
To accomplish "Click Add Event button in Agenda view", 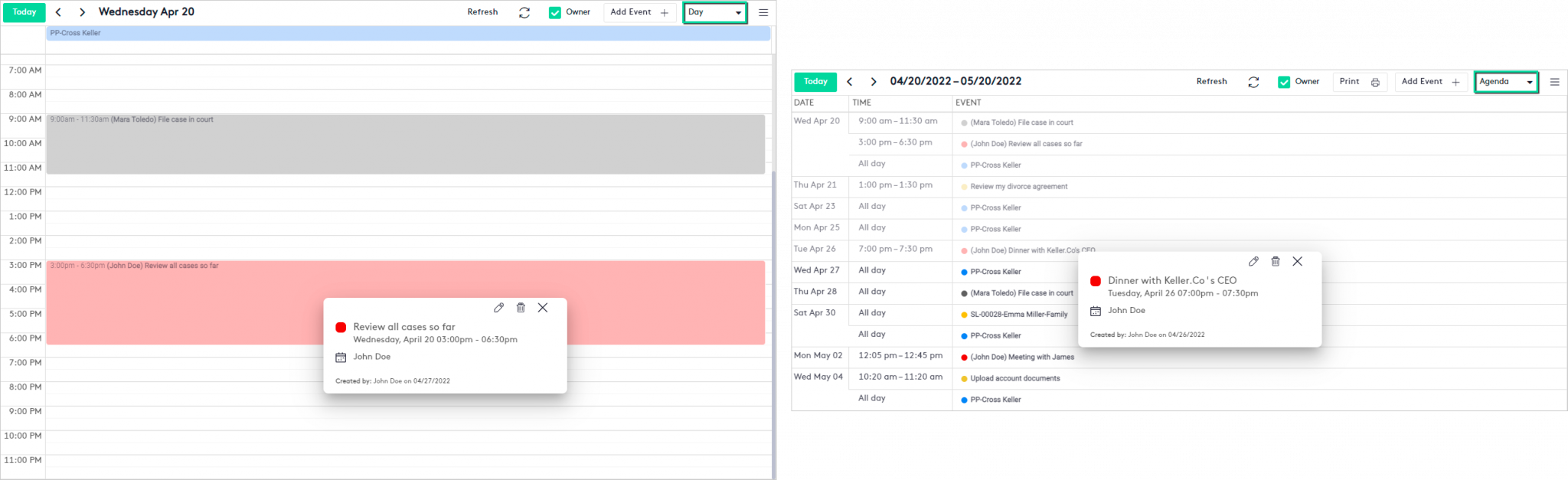I will coord(1430,82).
